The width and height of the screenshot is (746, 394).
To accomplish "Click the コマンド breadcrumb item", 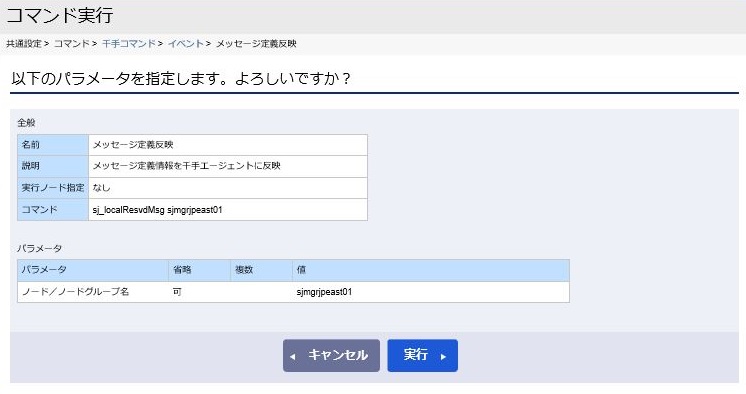I will [71, 44].
